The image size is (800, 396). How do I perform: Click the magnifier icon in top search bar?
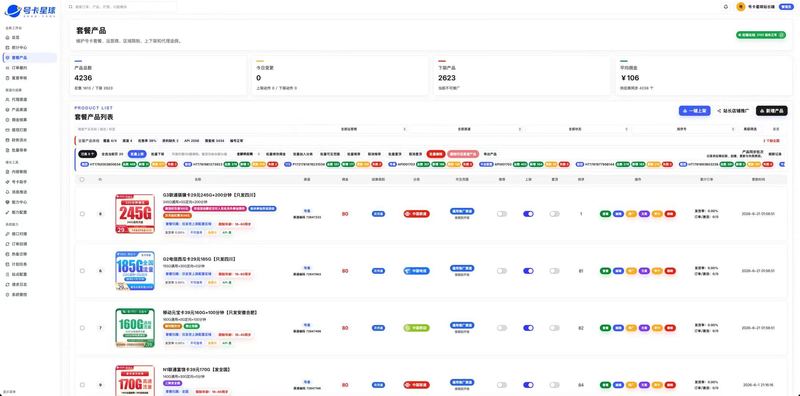click(70, 7)
